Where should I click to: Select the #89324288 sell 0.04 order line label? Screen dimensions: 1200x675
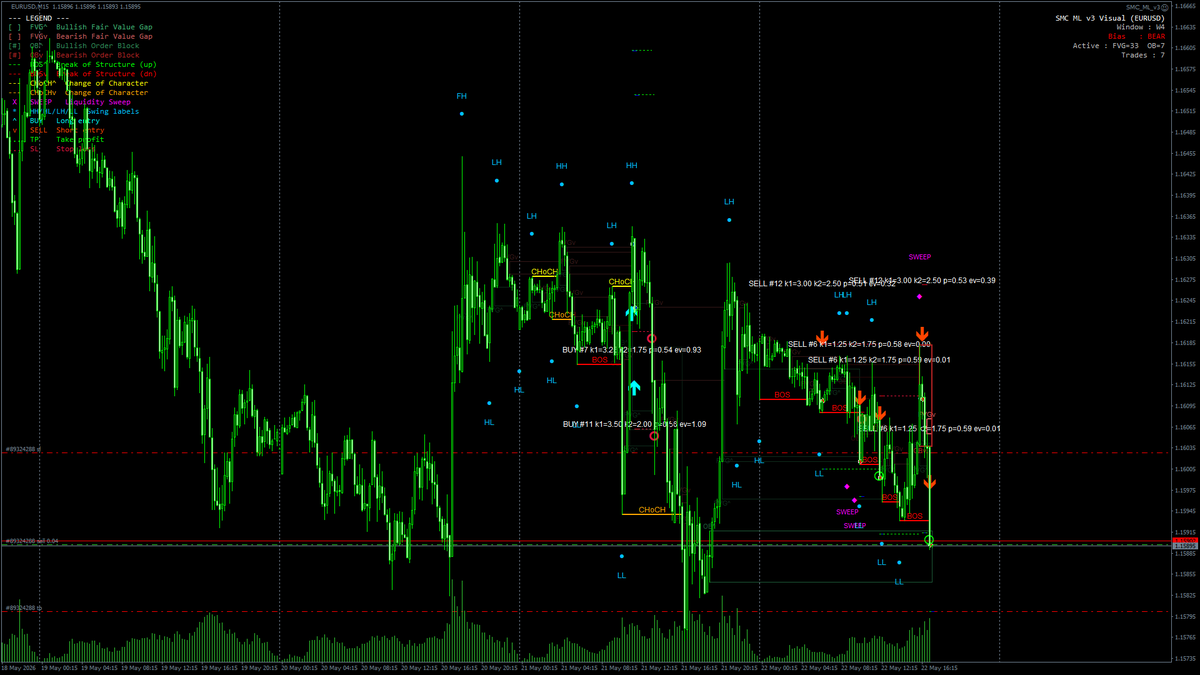pyautogui.click(x=32, y=540)
